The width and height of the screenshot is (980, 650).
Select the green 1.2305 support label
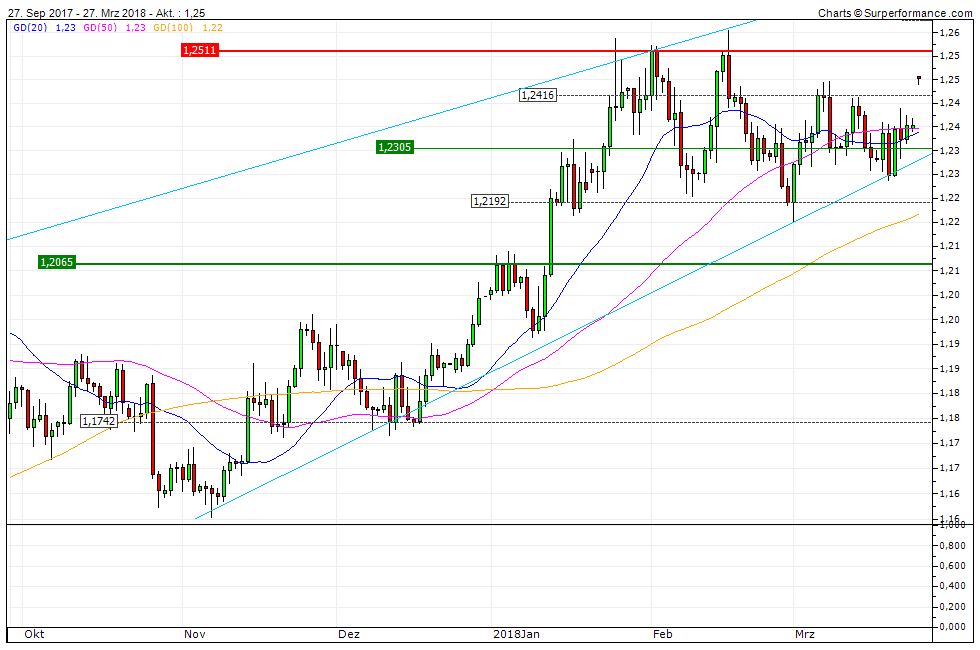[394, 148]
